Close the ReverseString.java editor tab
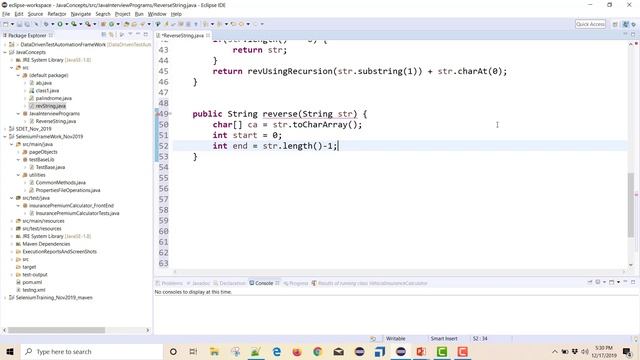This screenshot has height=360, width=640. tap(208, 36)
